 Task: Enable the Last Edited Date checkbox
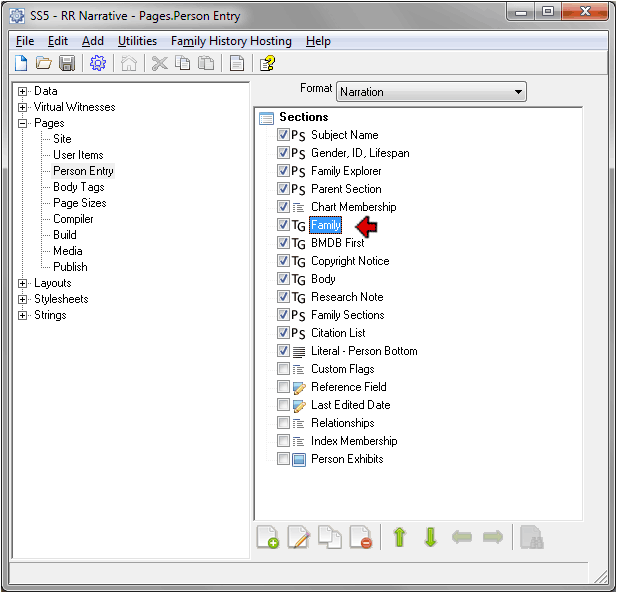point(283,405)
